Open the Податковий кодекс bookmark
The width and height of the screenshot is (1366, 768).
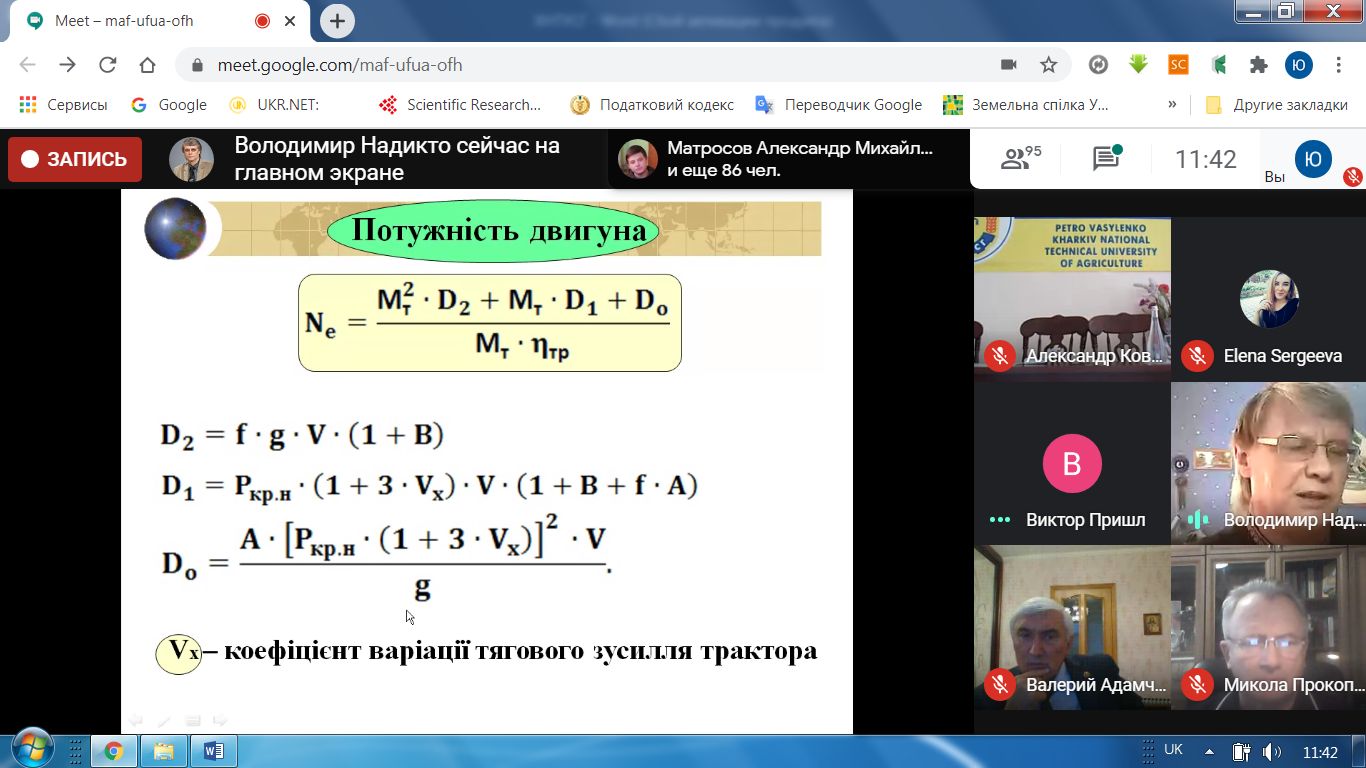(x=652, y=104)
